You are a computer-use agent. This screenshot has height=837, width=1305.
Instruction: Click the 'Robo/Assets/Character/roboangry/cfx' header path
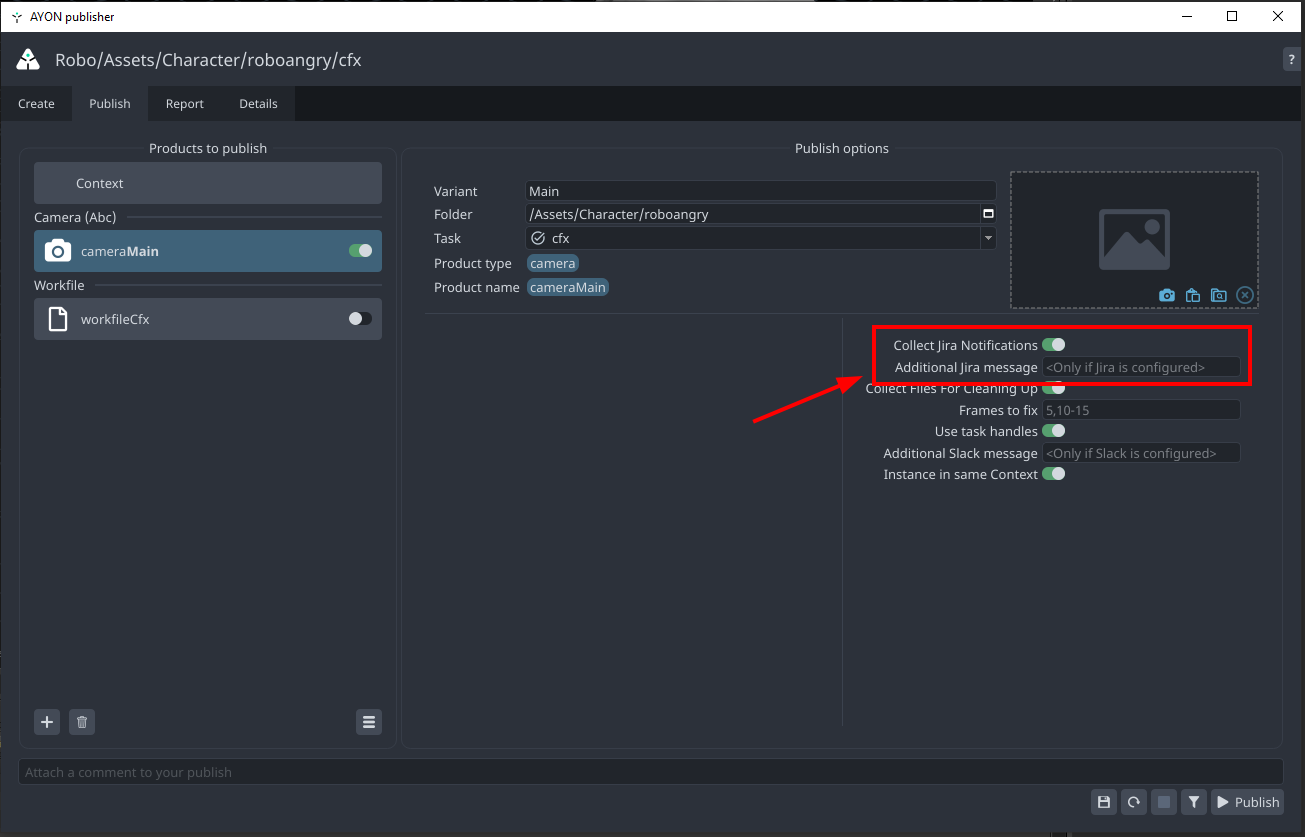[x=208, y=60]
